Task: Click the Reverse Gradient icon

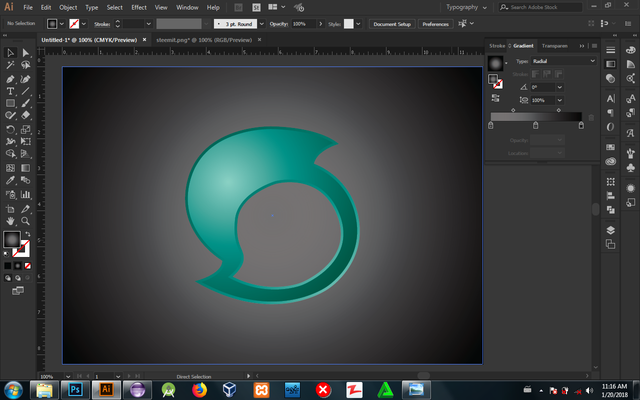Action: click(x=495, y=98)
